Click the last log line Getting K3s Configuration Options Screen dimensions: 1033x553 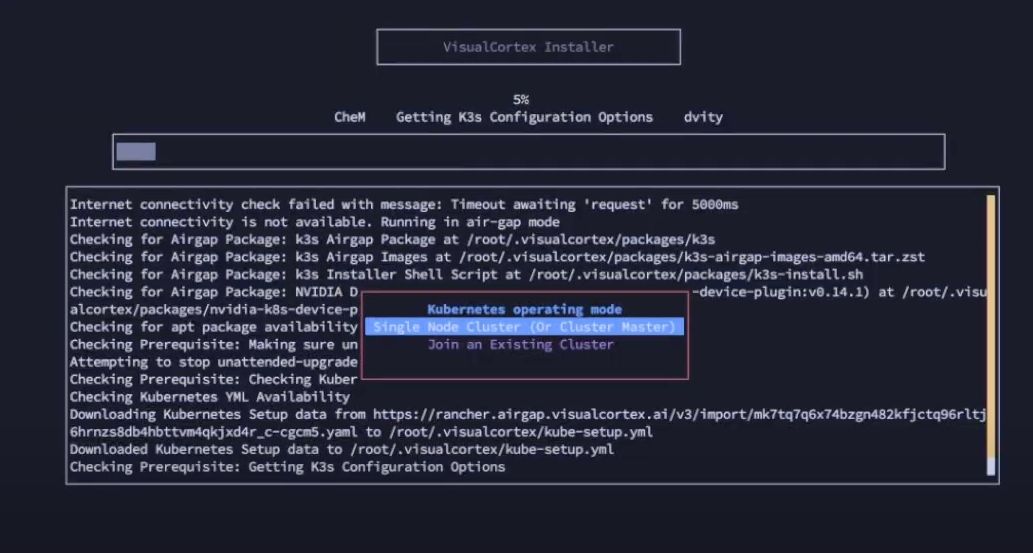287,467
